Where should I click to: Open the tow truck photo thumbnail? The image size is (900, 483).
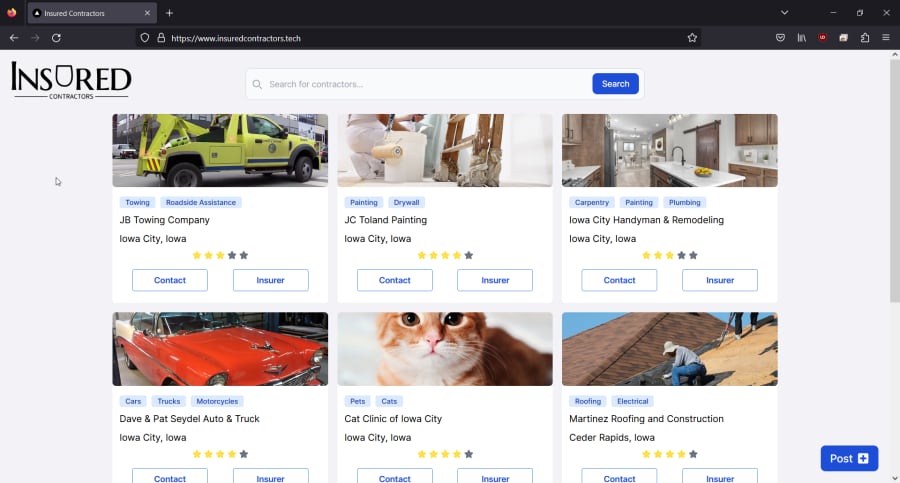[x=220, y=150]
